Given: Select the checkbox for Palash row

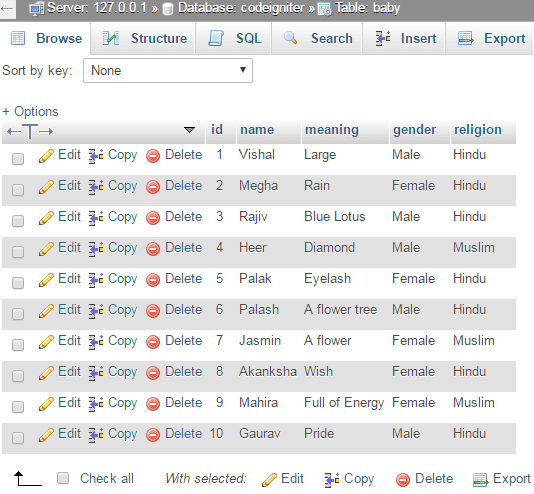Looking at the screenshot, I should click(18, 314).
